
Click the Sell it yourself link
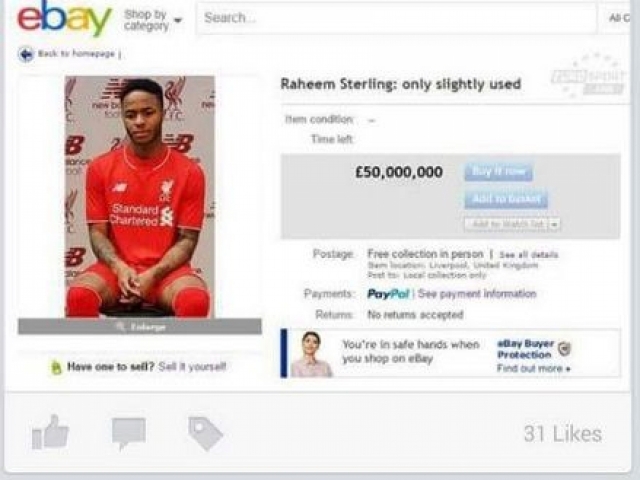point(192,367)
